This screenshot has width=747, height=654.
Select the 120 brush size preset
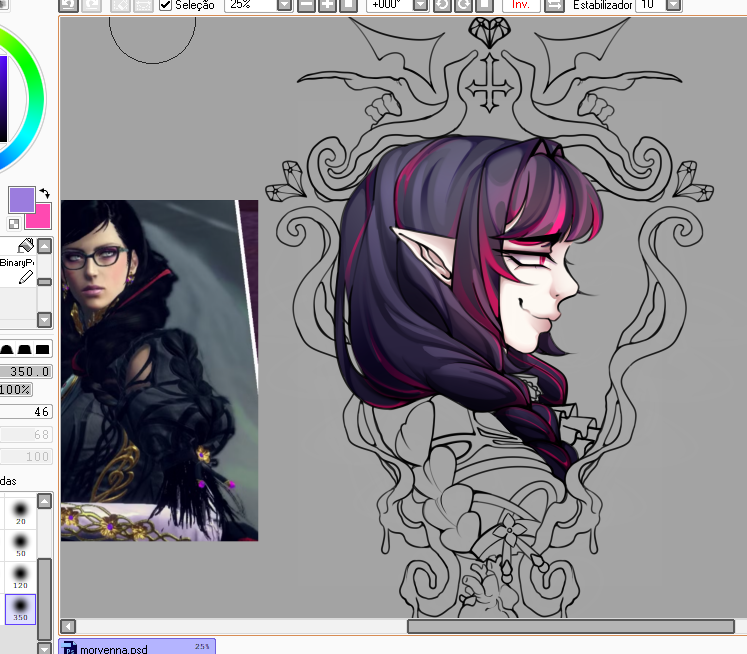(20, 577)
